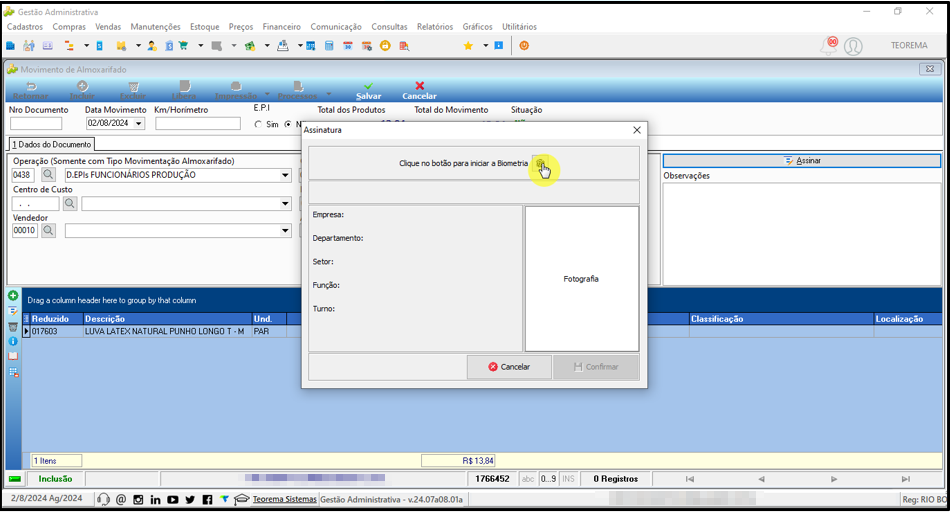
Task: Open the Manutenções menu
Action: pyautogui.click(x=155, y=27)
